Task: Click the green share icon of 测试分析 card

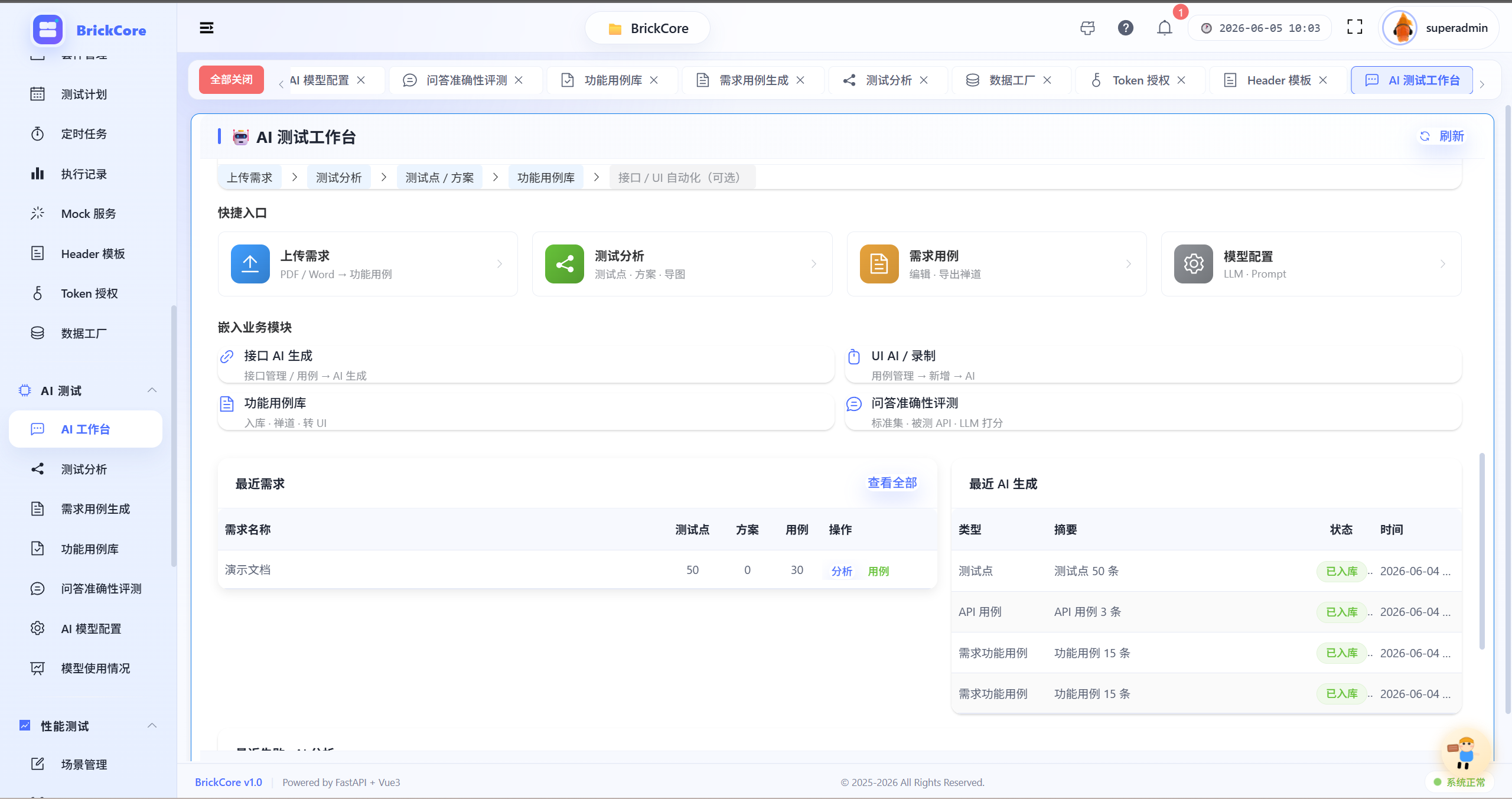Action: (565, 263)
